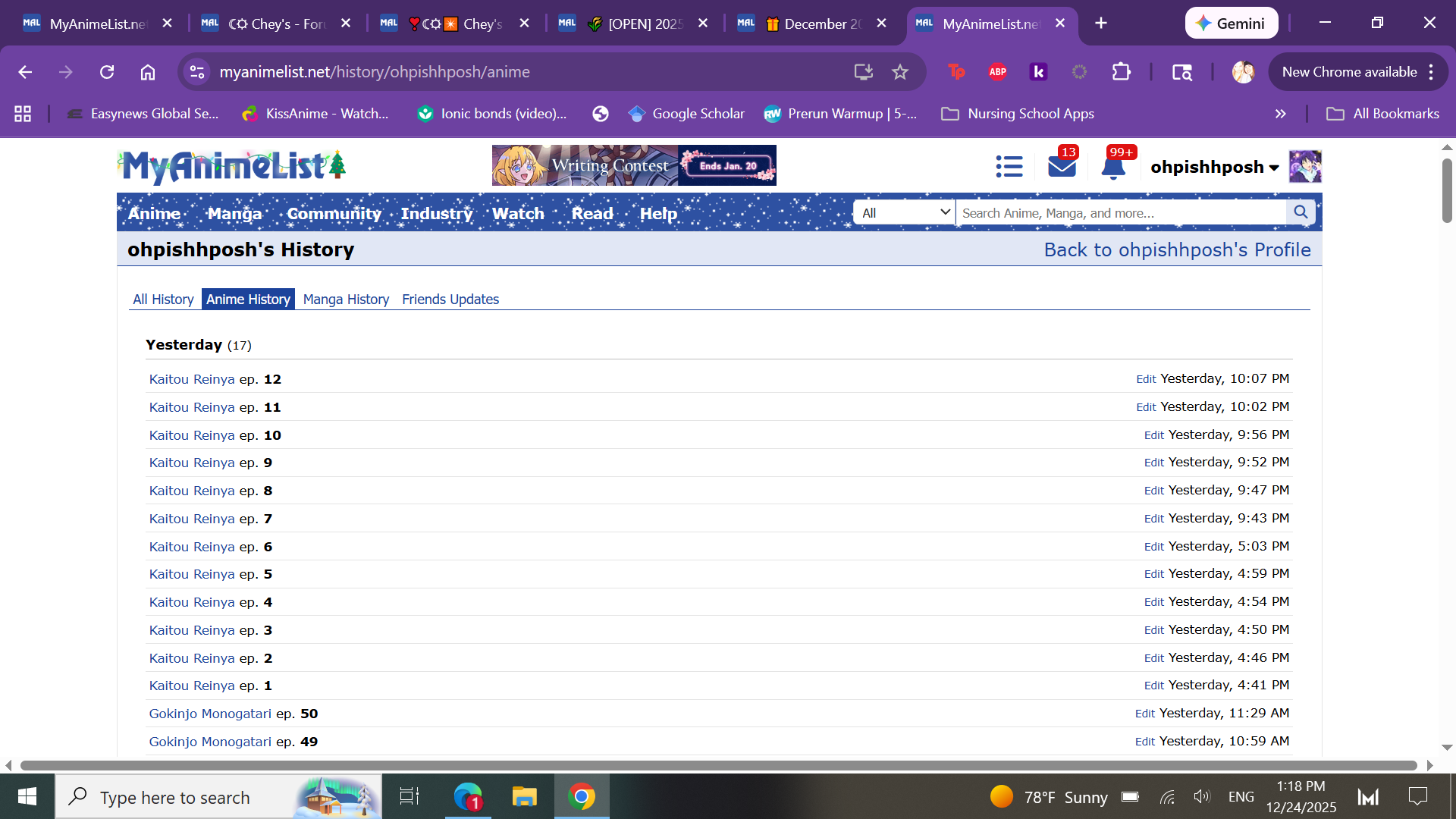Expand the ohpishhposh account dropdown

(x=1214, y=167)
